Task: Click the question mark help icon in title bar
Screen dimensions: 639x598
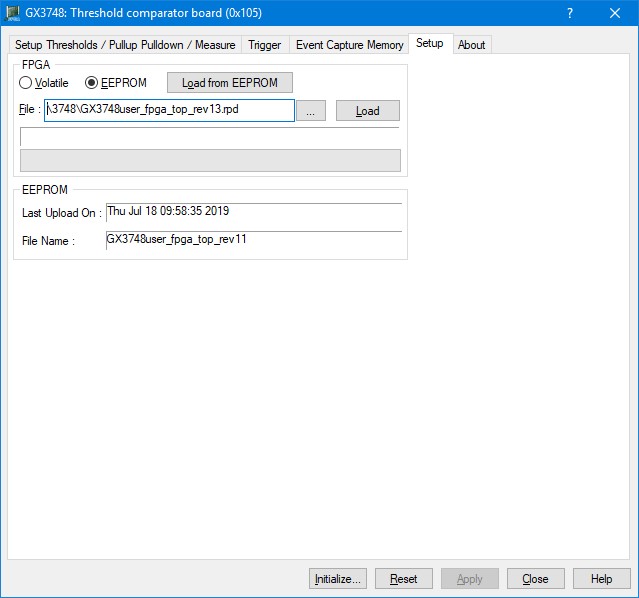Action: (x=570, y=13)
